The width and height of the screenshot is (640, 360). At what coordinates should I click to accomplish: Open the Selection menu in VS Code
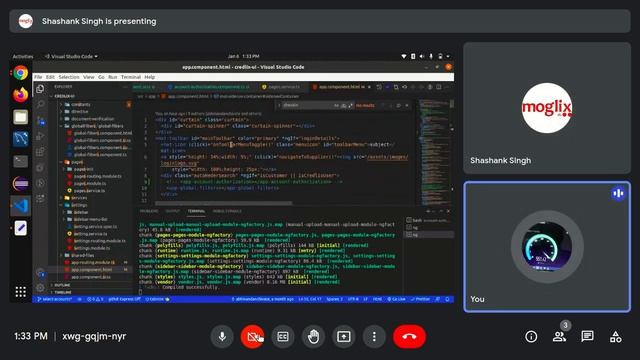pyautogui.click(x=69, y=77)
